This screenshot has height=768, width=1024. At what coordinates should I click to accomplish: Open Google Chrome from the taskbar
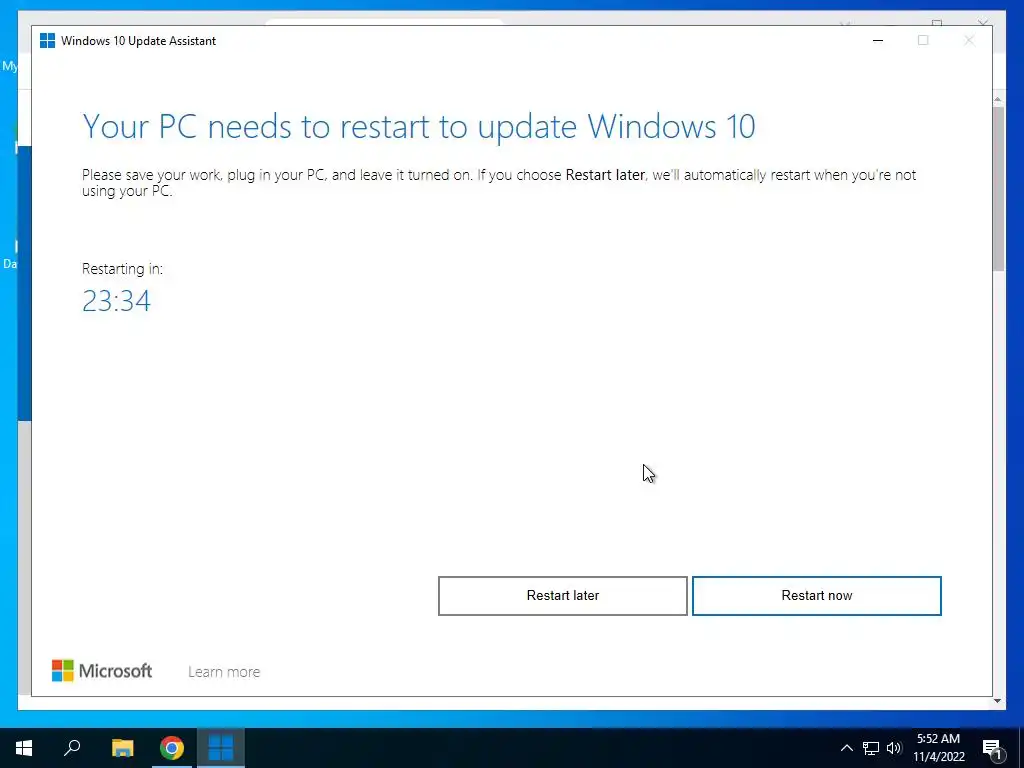click(172, 748)
